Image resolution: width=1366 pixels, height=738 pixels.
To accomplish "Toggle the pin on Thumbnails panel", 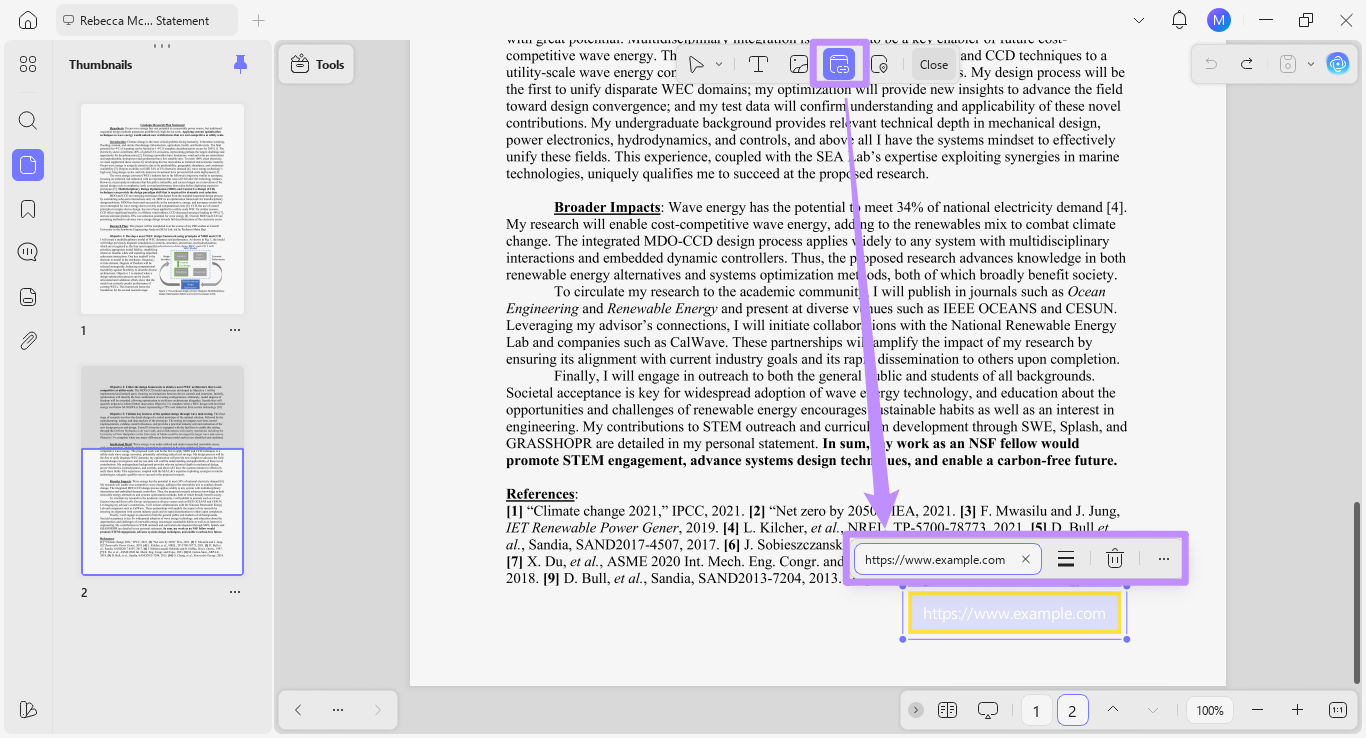I will [x=240, y=64].
